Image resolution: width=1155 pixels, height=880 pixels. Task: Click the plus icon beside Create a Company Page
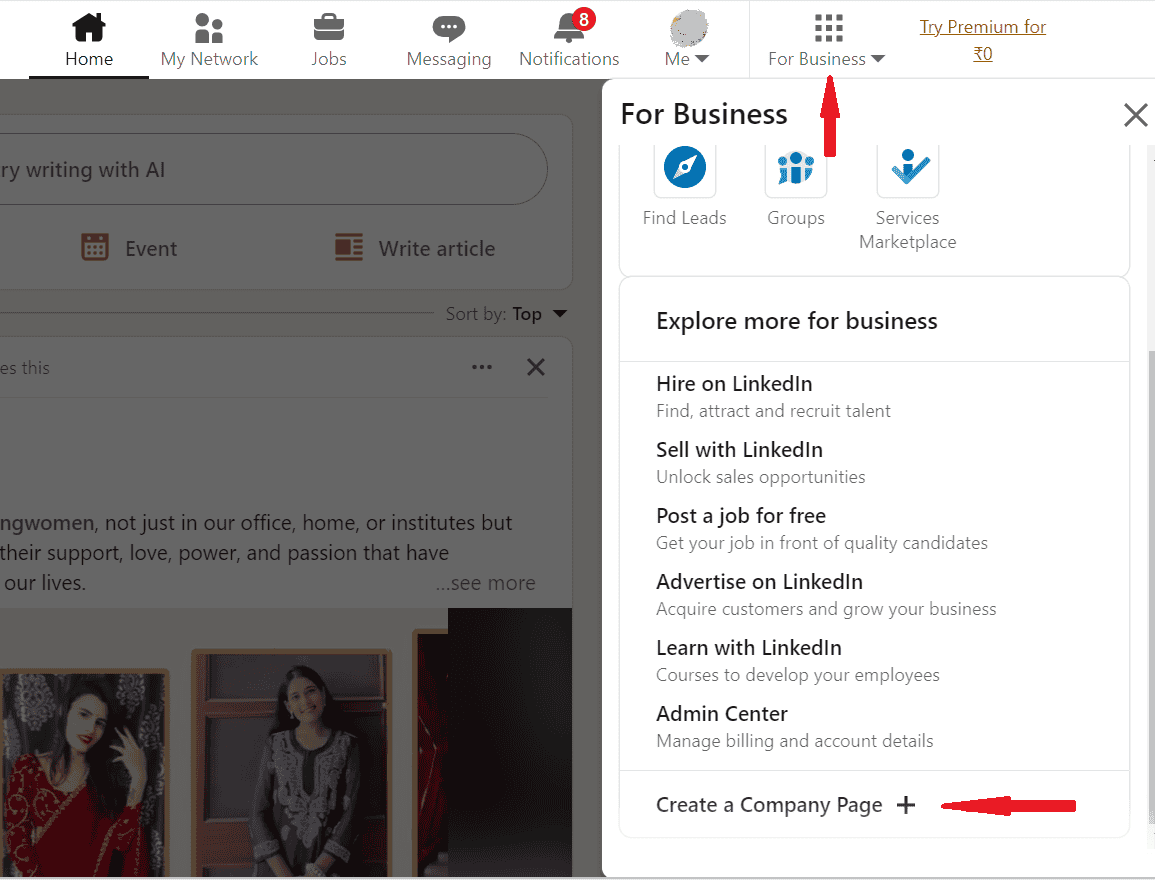click(x=906, y=805)
